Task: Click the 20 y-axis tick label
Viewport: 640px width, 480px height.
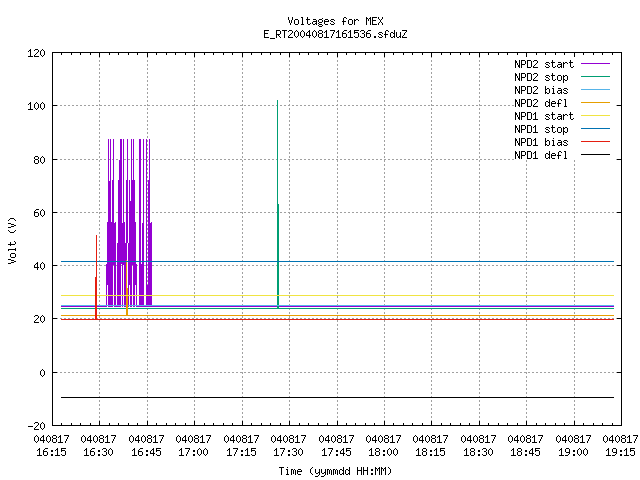Action: [x=39, y=319]
